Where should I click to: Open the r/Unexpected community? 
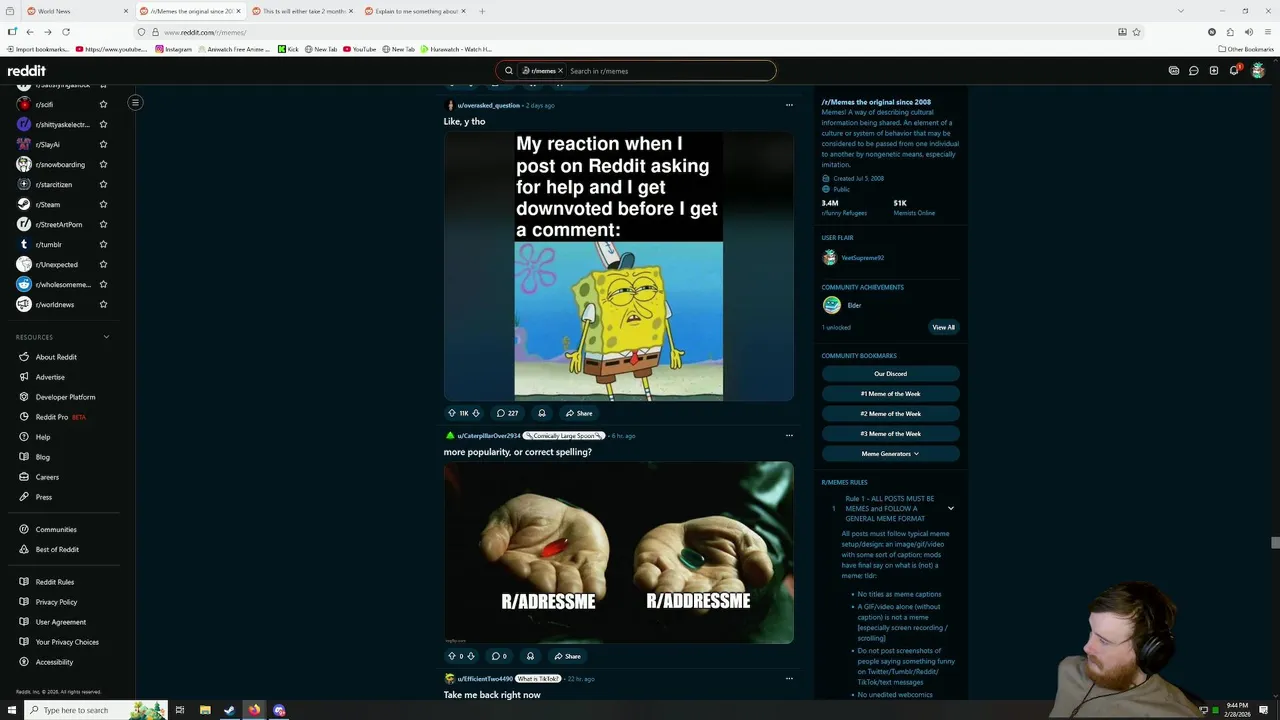pos(56,264)
